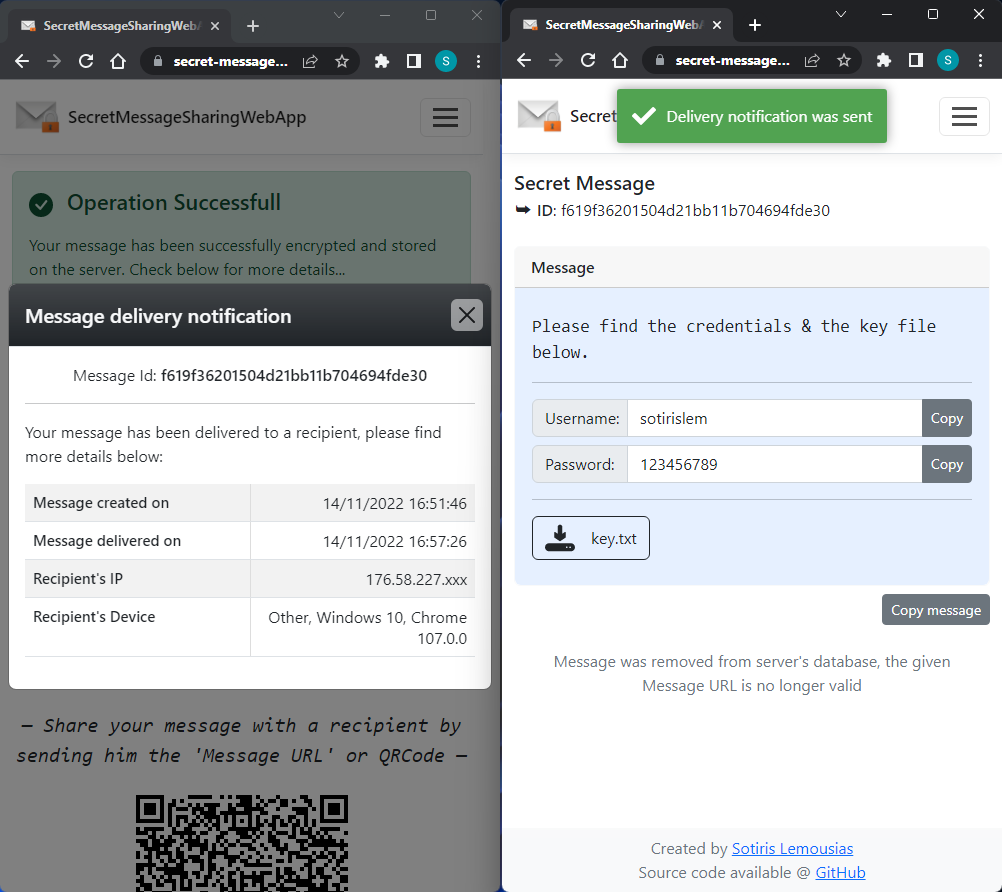The height and width of the screenshot is (892, 1002).
Task: Open new tab in right browser window
Action: tap(755, 25)
